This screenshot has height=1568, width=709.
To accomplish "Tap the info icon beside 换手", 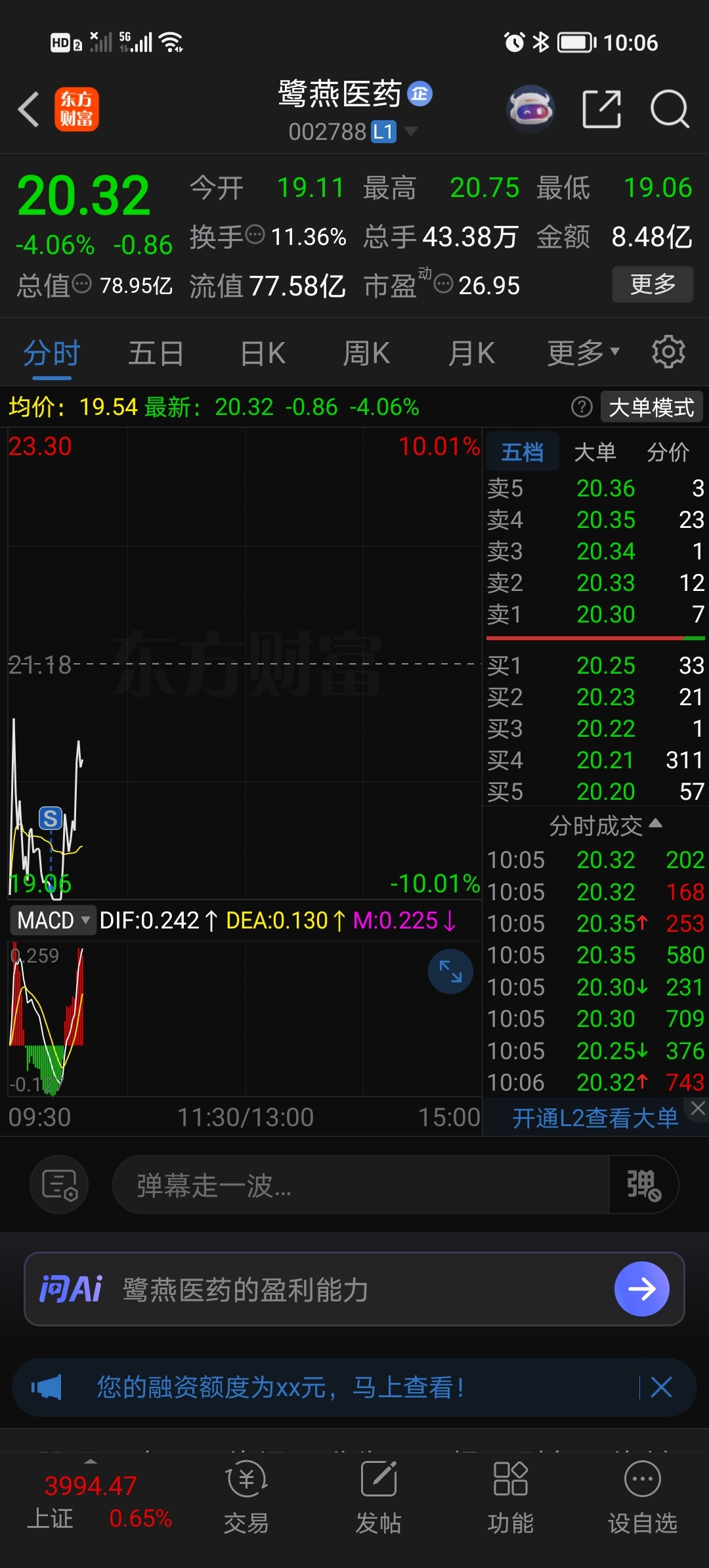I will tap(254, 234).
